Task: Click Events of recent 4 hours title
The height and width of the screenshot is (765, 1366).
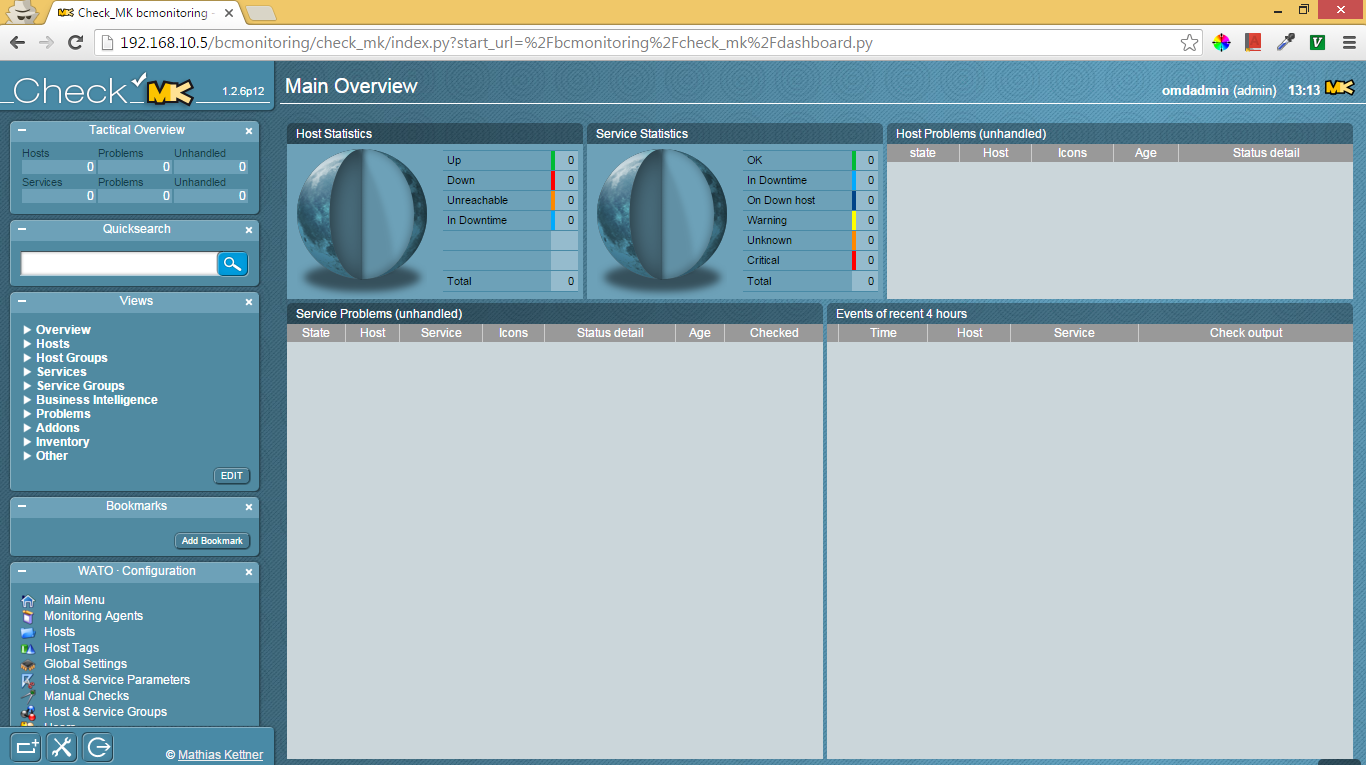Action: tap(902, 314)
